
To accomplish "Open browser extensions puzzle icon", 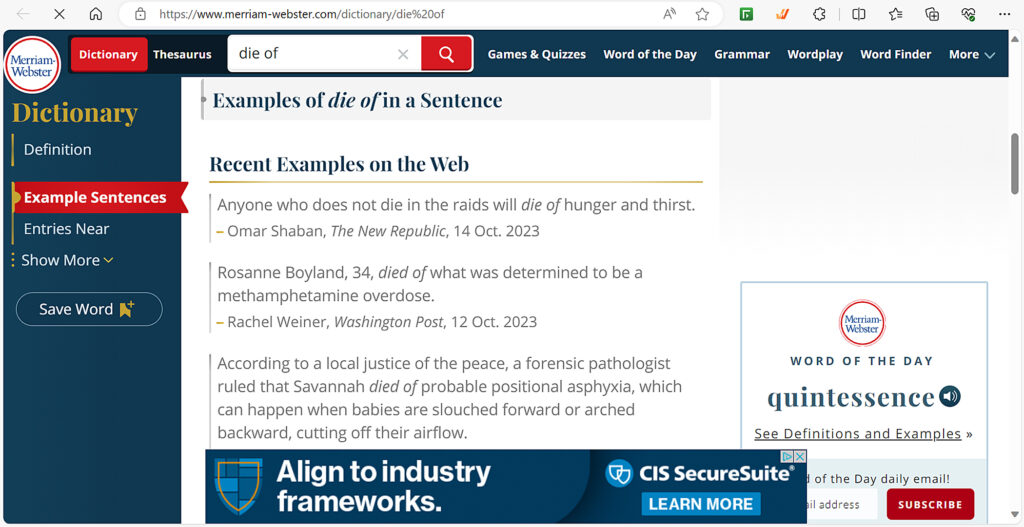I will [x=819, y=14].
